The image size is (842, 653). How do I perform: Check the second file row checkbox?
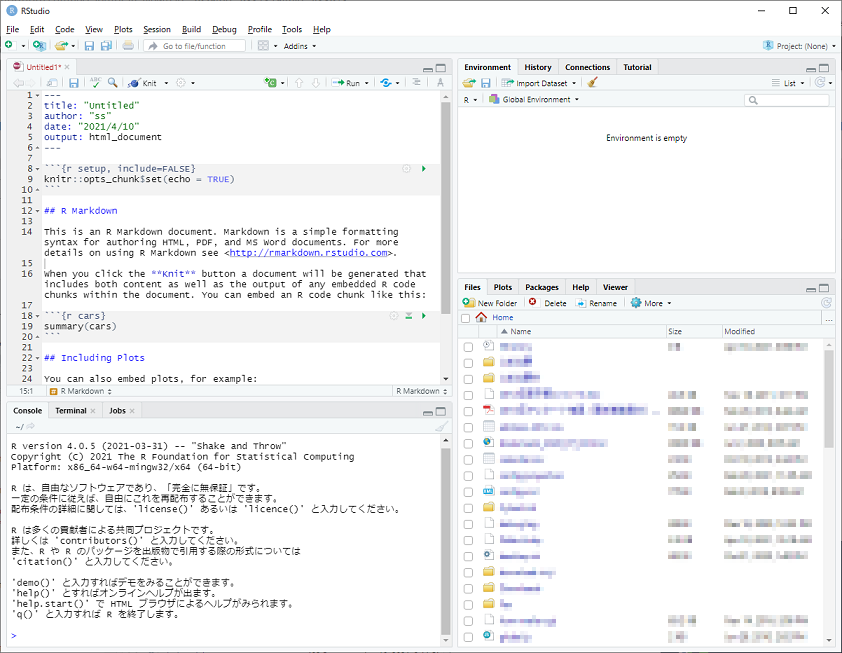point(468,363)
